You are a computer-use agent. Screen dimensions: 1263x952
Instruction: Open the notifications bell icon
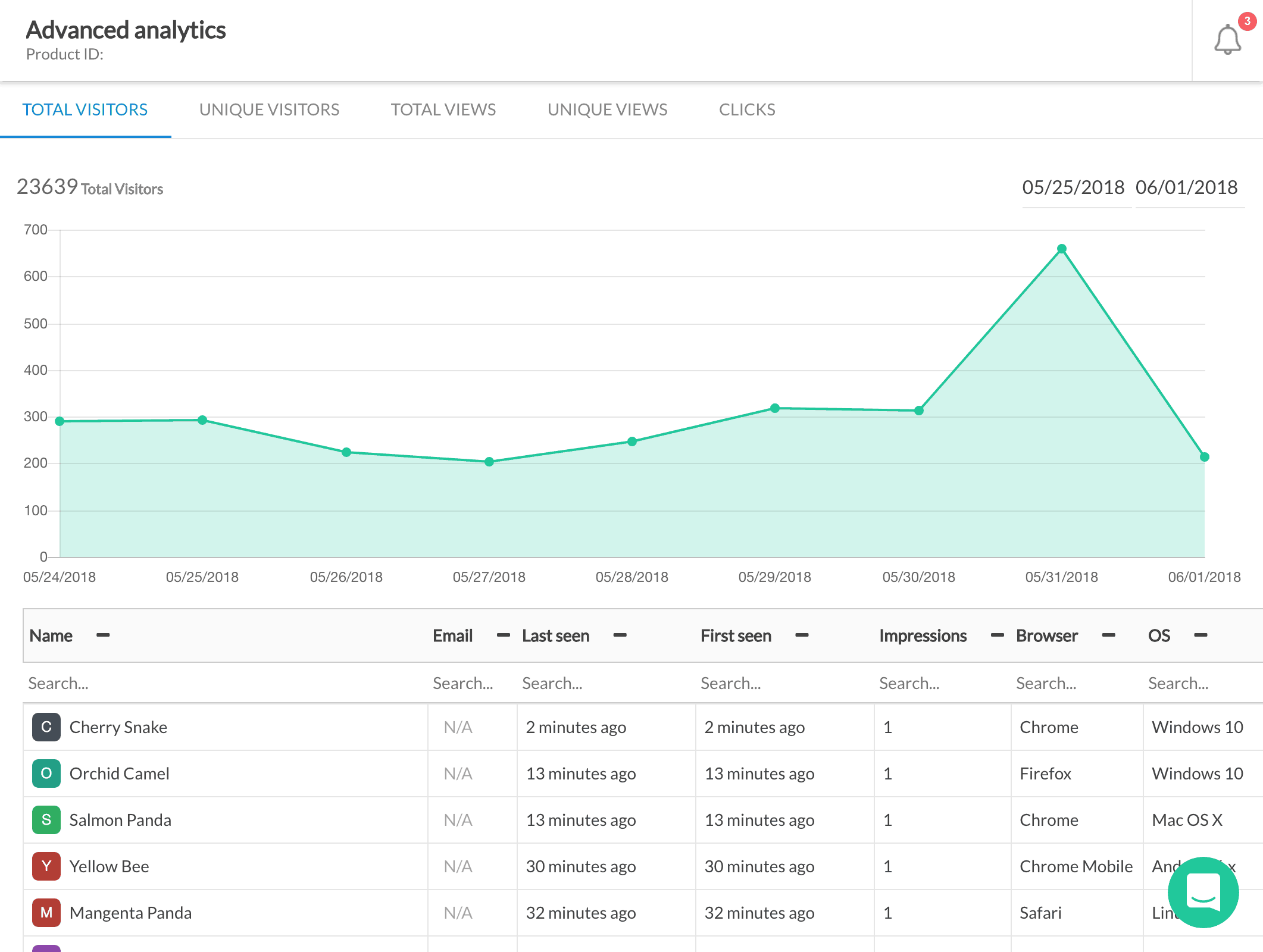1227,40
